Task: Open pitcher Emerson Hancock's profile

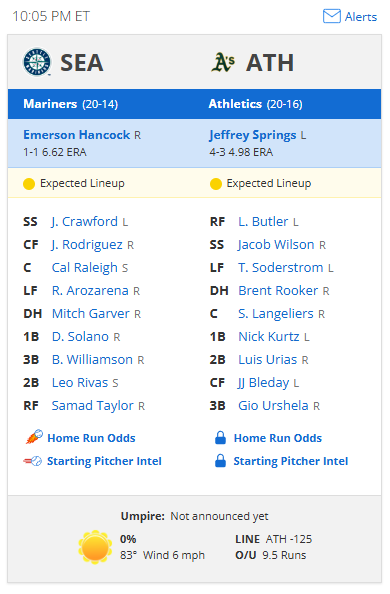Action: tap(77, 135)
